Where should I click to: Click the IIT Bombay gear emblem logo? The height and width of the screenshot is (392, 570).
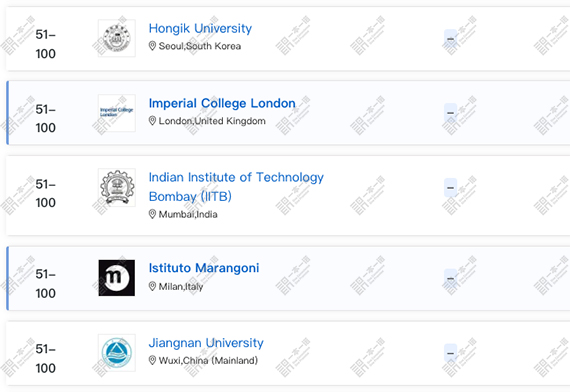[117, 188]
